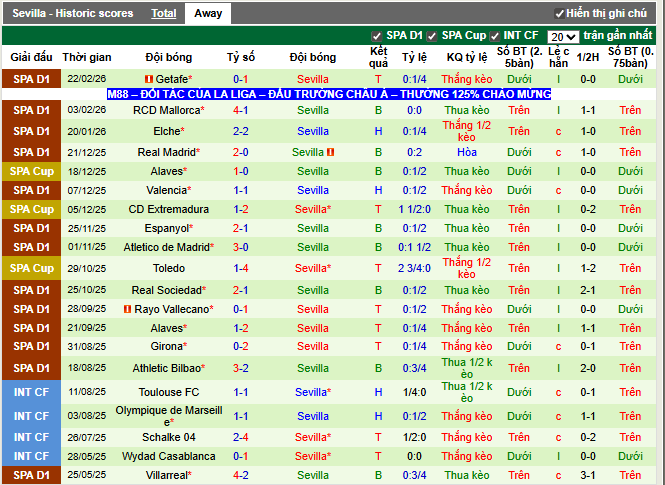Click the 2-4 score of the Schalke 04 match
Screen dimensions: 665x485
(240, 437)
